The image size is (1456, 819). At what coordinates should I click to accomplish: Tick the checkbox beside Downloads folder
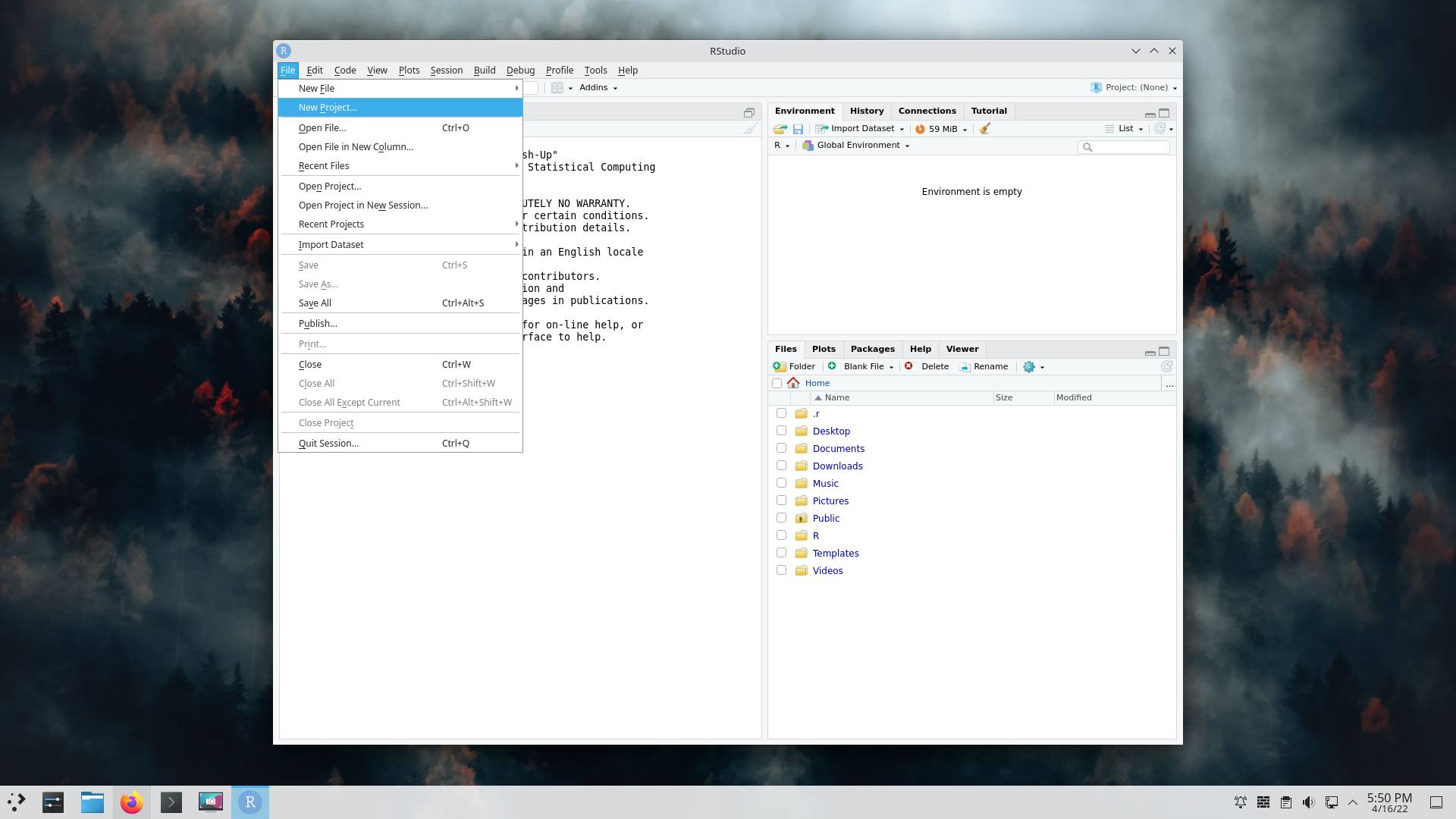[781, 466]
